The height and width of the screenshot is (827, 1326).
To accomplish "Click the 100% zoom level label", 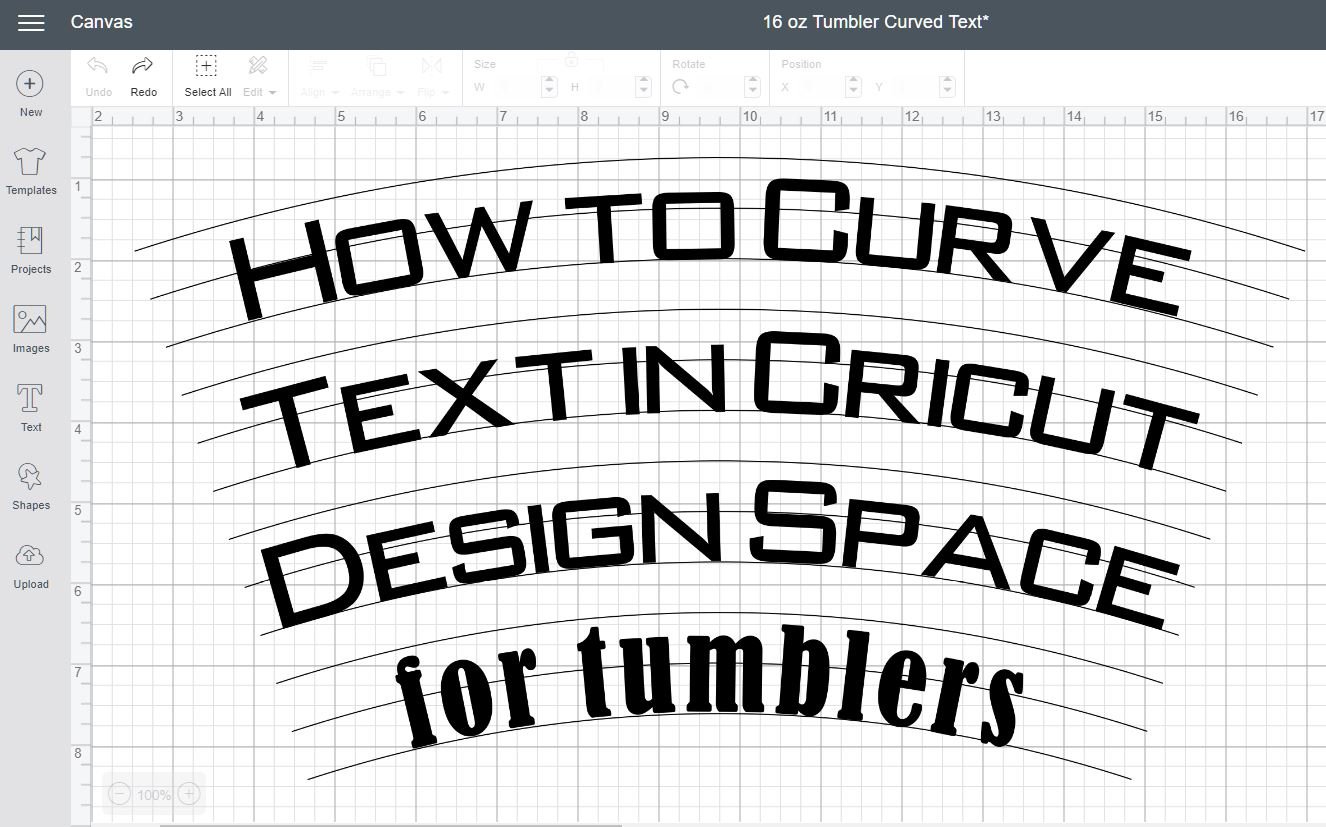I will [x=154, y=795].
